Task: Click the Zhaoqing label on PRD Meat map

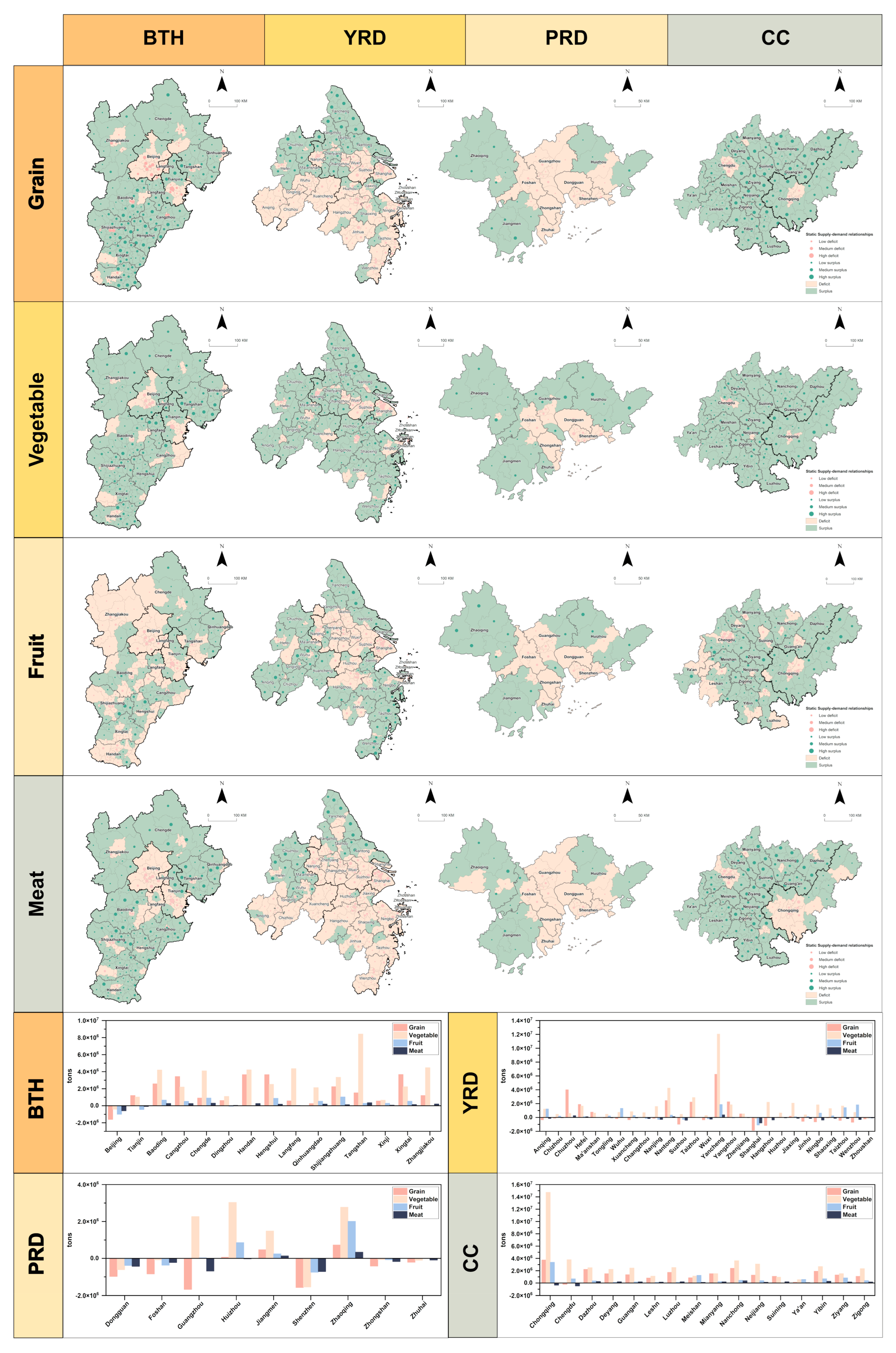Action: point(479,867)
